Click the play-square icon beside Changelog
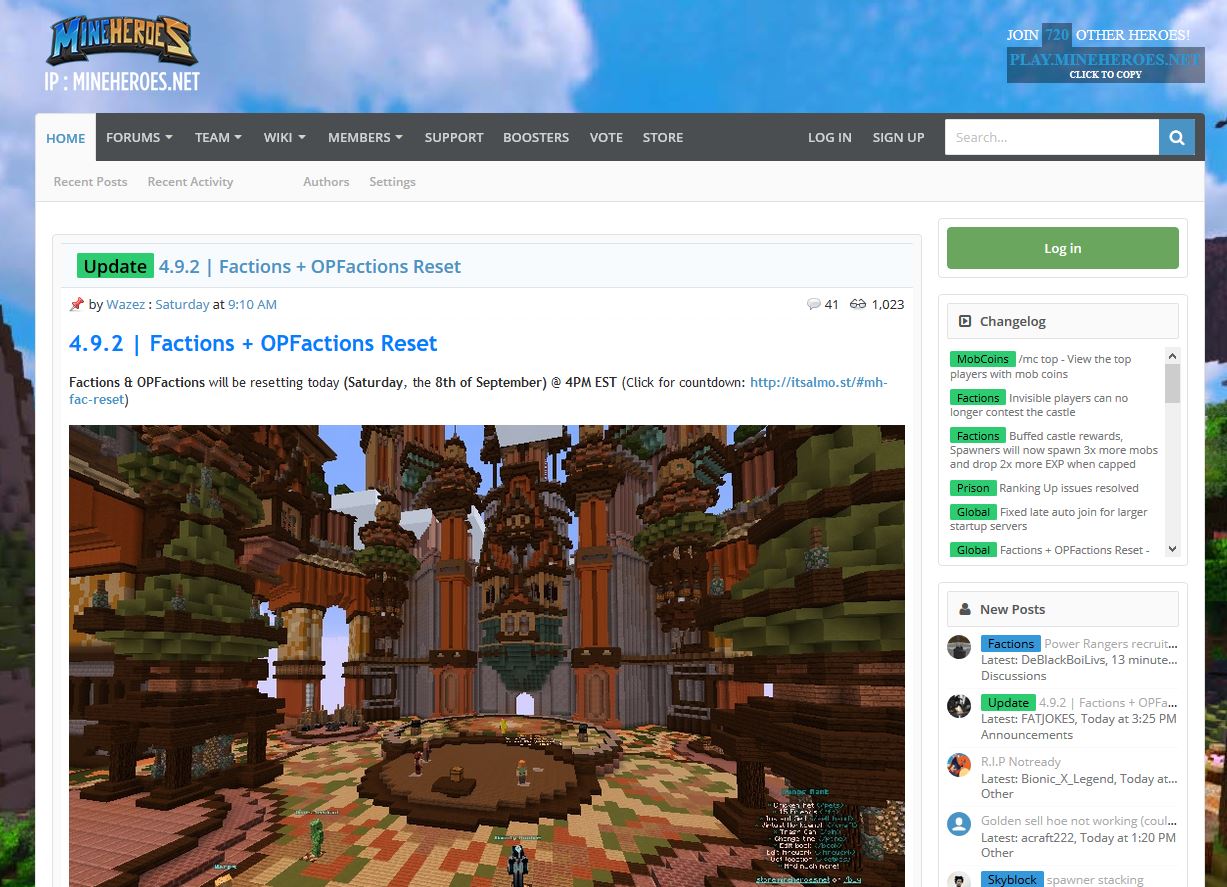Viewport: 1227px width, 887px height. [964, 321]
